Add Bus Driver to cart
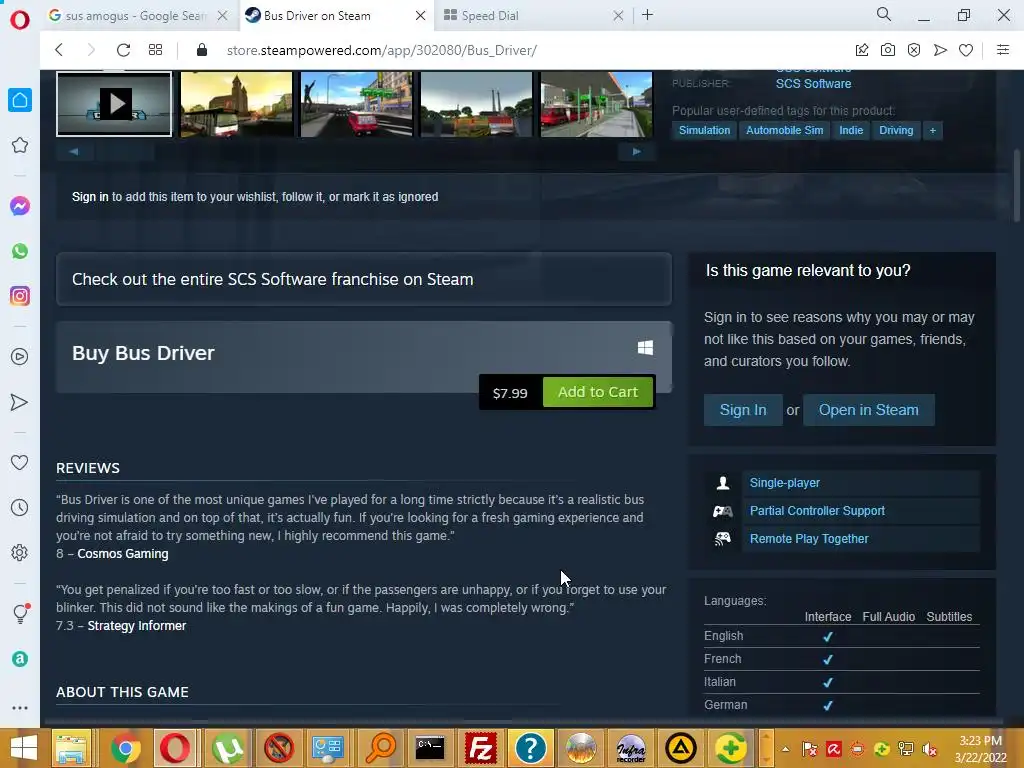The image size is (1024, 768). (598, 392)
